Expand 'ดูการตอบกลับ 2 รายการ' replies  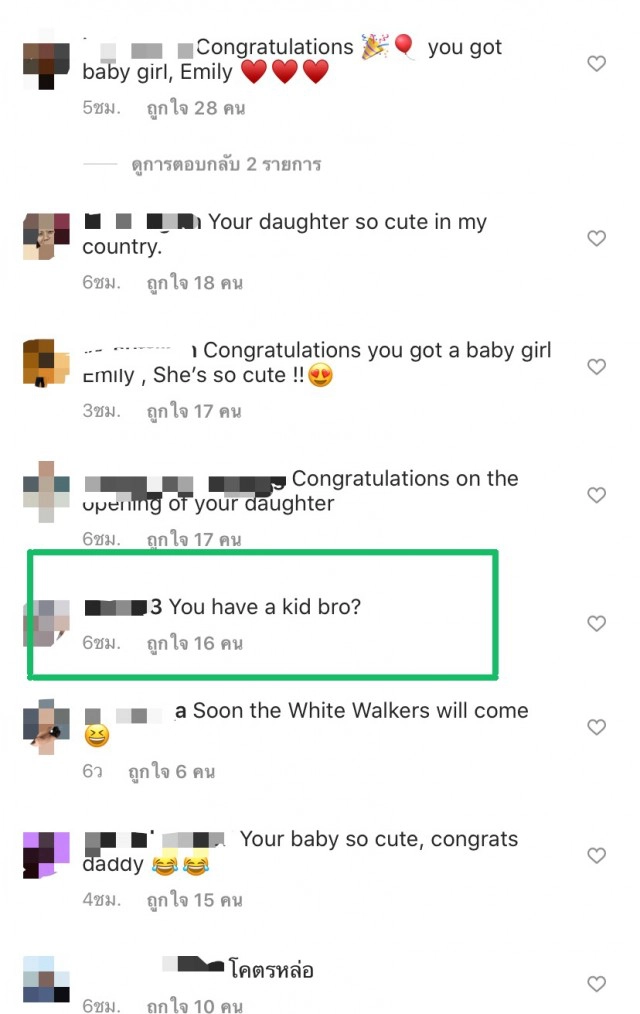[226, 164]
